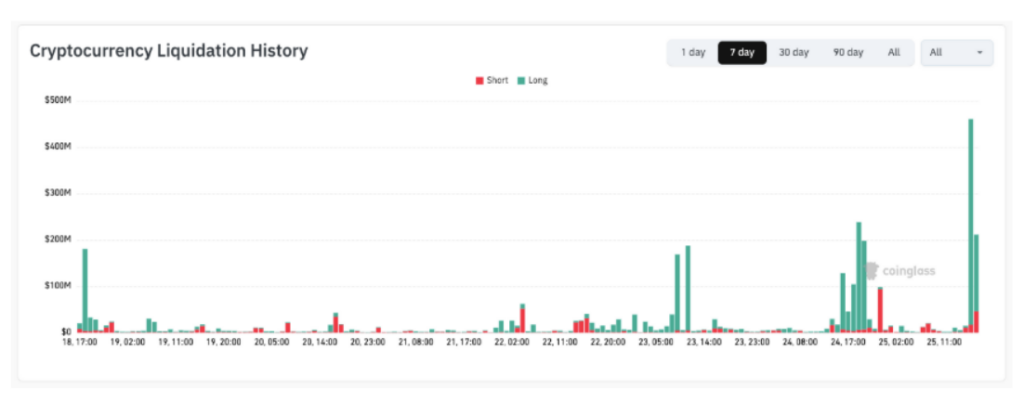Click the $300M y-axis label

58,193
